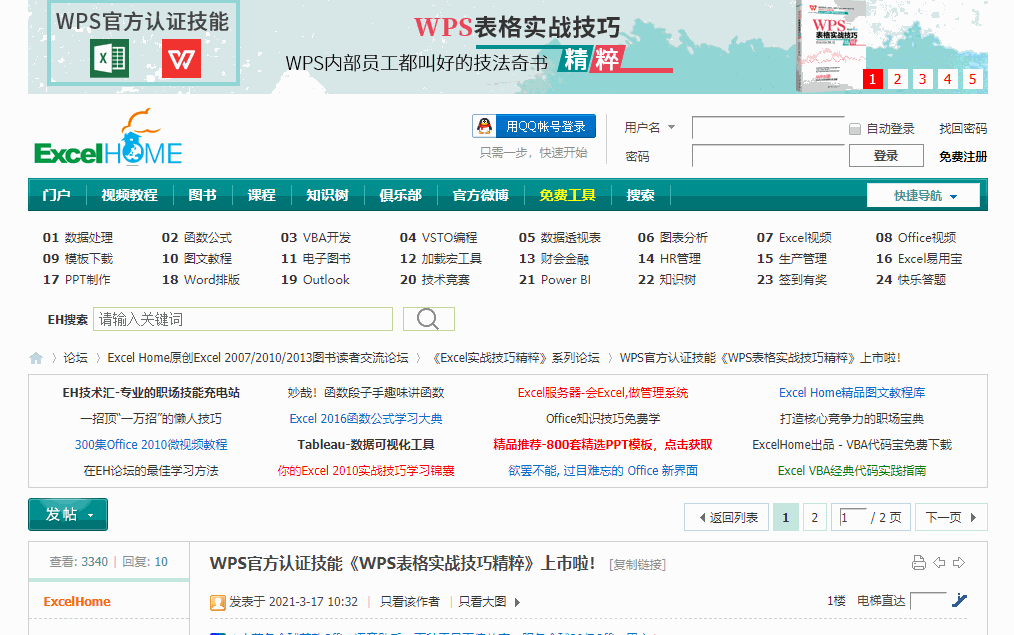
Task: Open the ExcelHome site logo
Action: (x=109, y=137)
